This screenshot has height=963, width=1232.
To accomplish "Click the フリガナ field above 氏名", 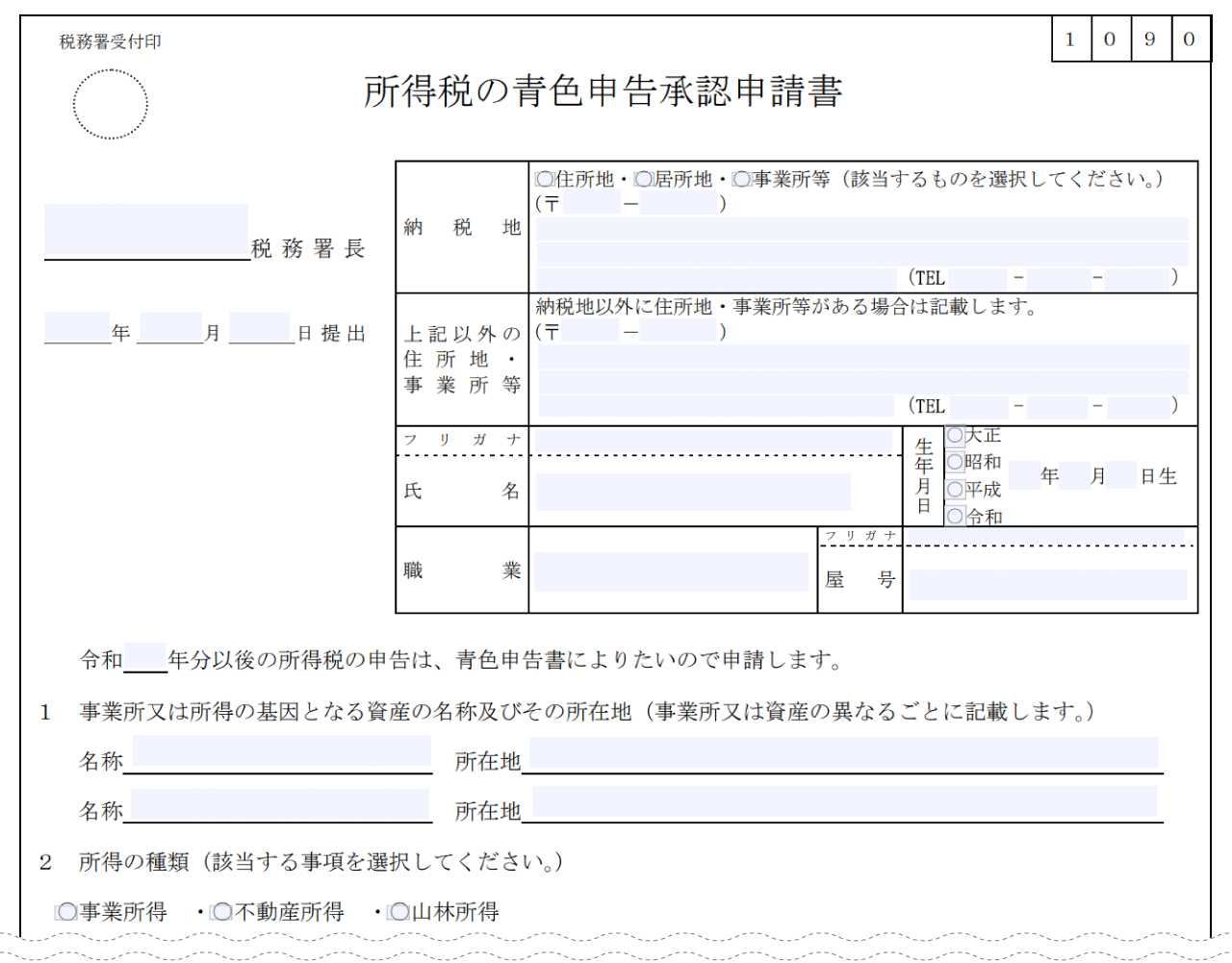I will (713, 441).
